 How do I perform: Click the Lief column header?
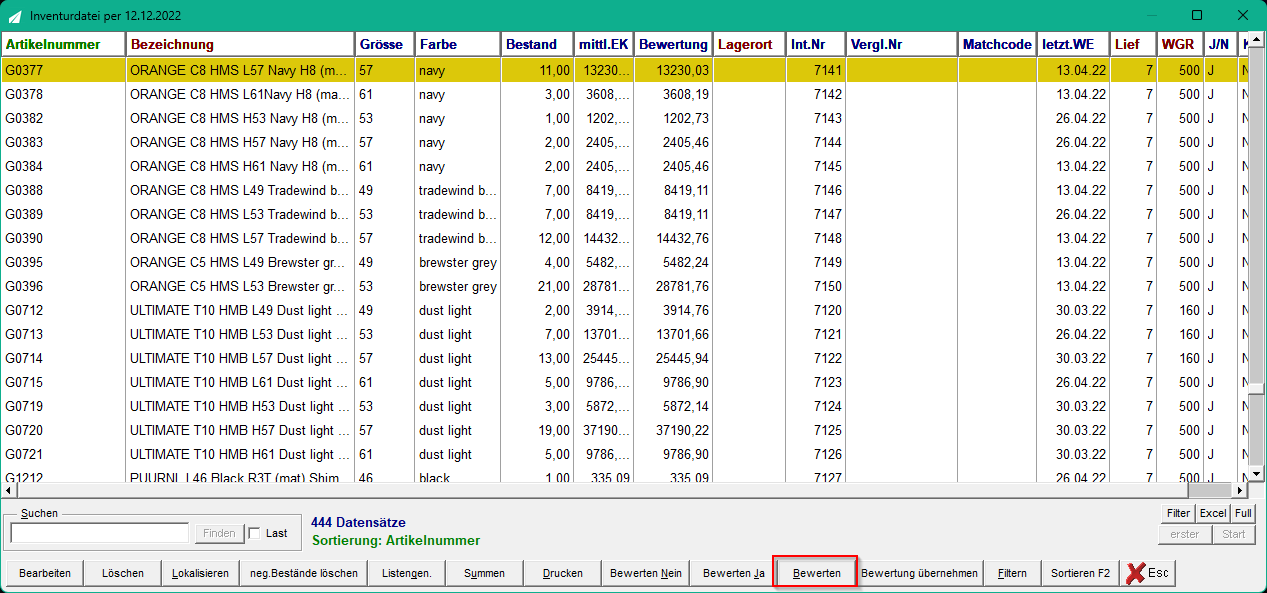pos(1133,45)
